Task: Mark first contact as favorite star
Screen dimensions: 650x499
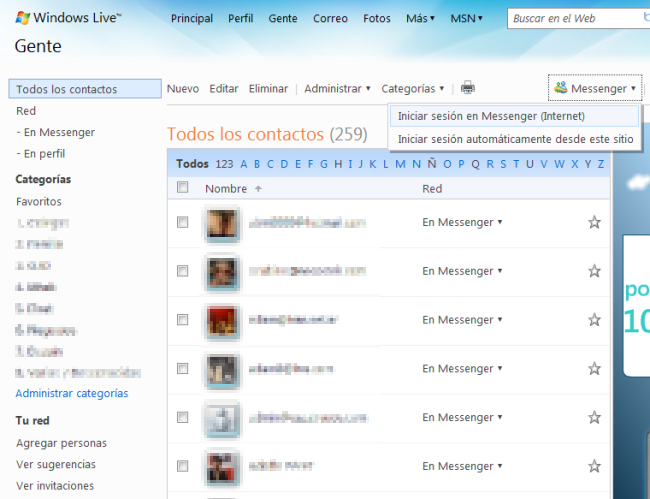Action: [x=594, y=222]
